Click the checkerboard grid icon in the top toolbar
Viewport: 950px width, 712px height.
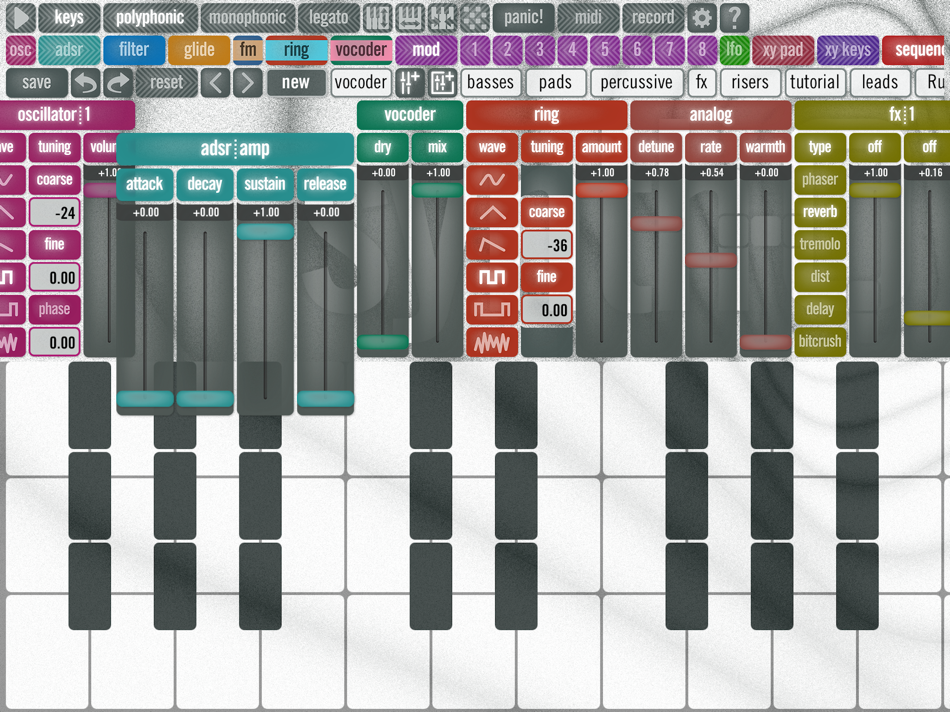click(x=477, y=17)
